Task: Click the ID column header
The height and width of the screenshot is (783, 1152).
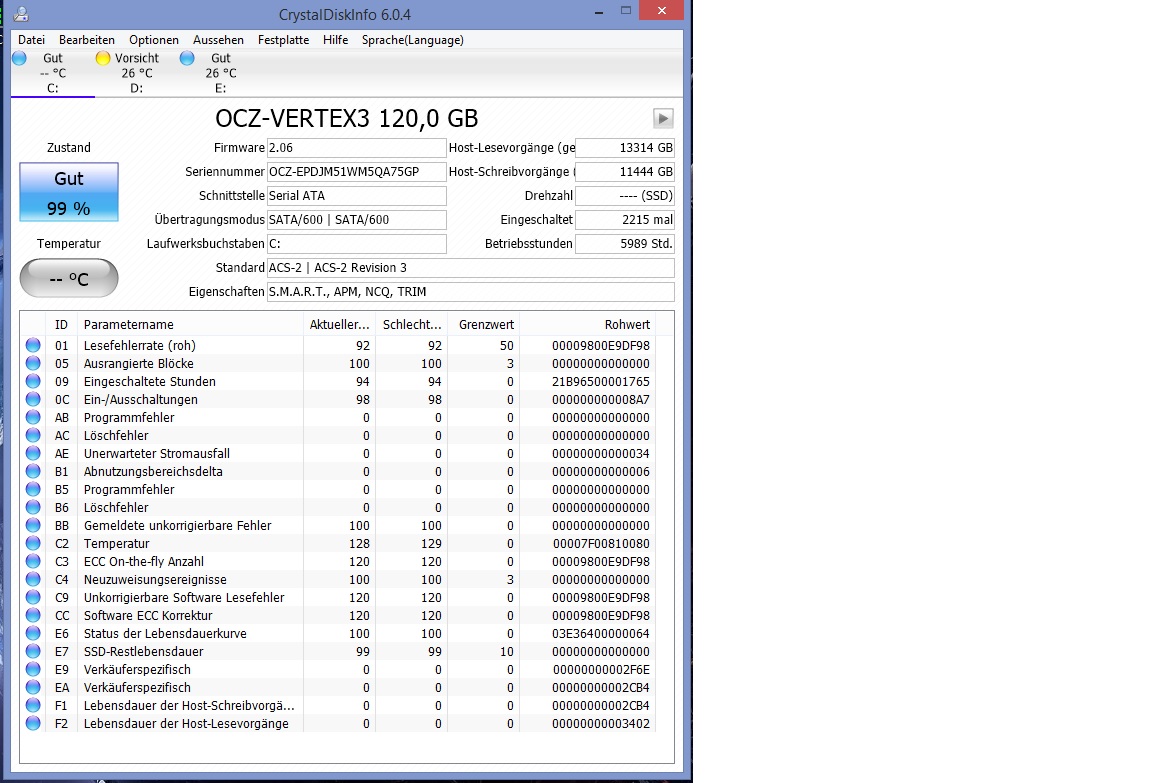Action: [61, 325]
